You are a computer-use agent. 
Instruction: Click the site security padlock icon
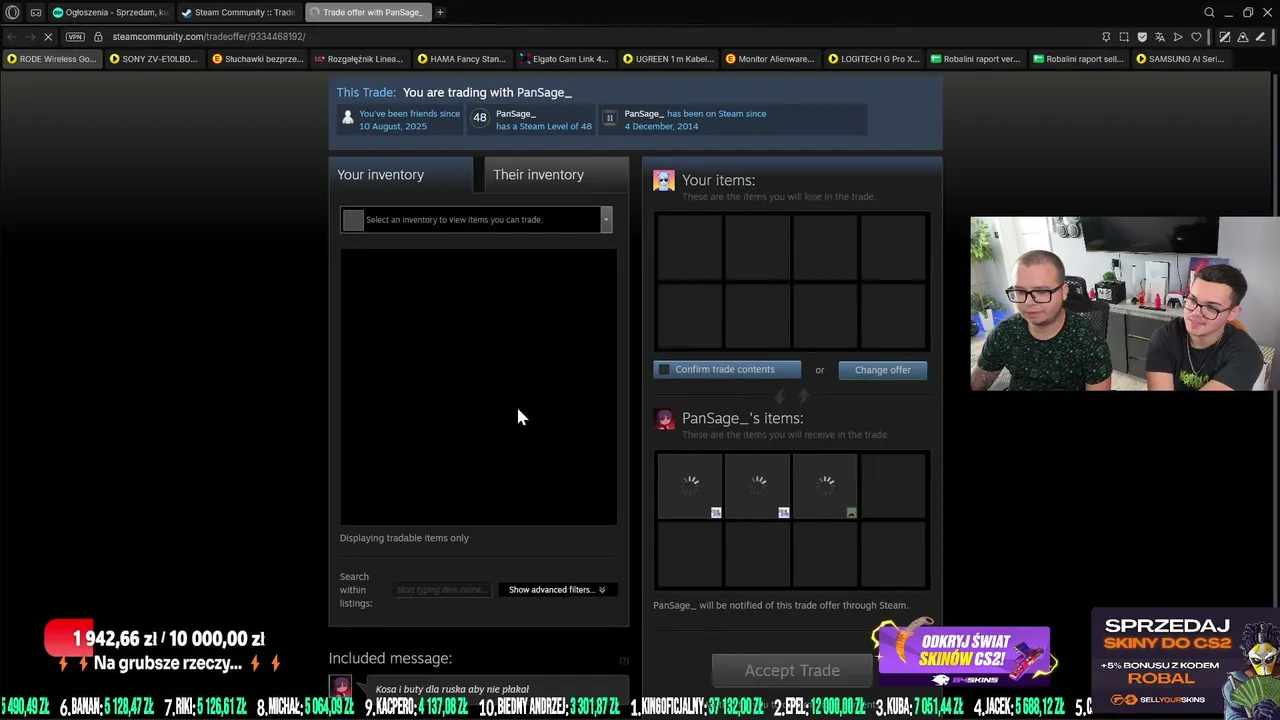[98, 37]
